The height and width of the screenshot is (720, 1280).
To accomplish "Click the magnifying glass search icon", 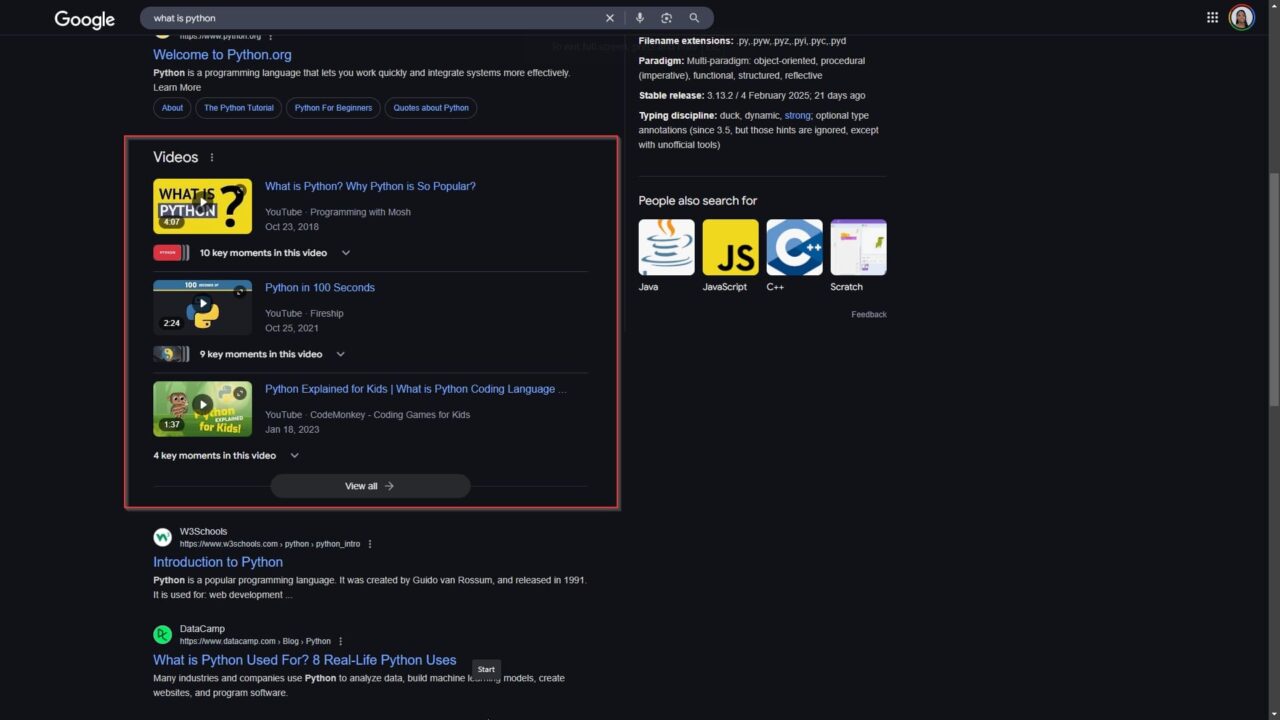I will (x=694, y=18).
